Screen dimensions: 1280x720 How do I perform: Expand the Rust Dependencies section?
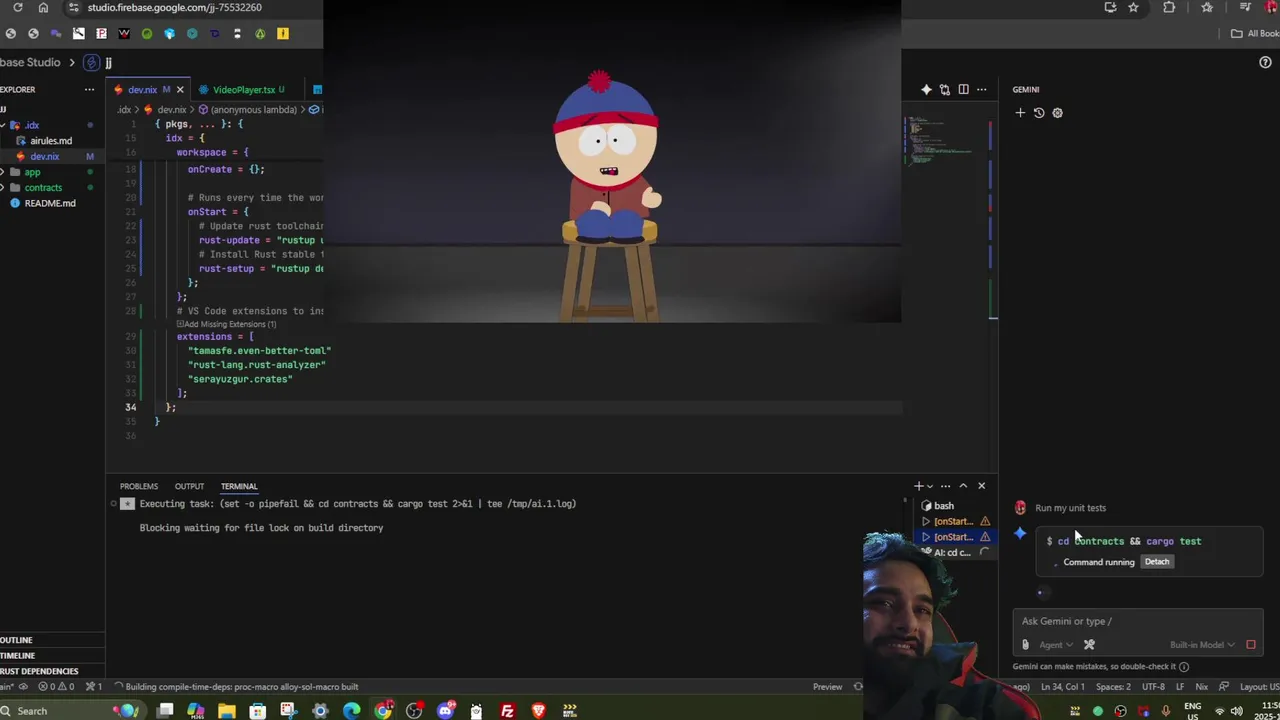click(50, 671)
